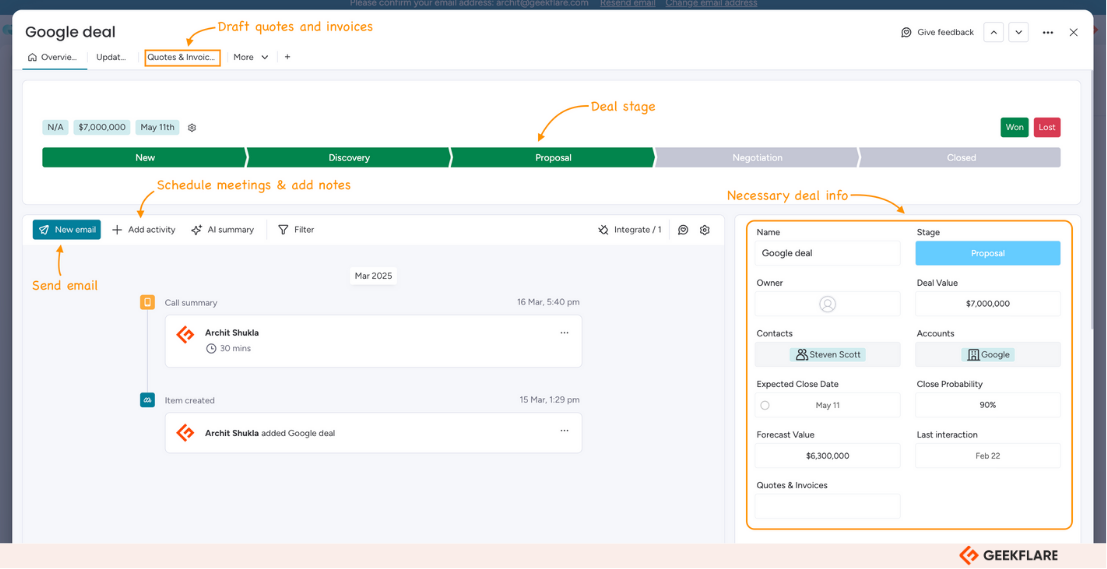Viewport: 1107px width, 569px height.
Task: Click the New email button
Action: [x=67, y=230]
